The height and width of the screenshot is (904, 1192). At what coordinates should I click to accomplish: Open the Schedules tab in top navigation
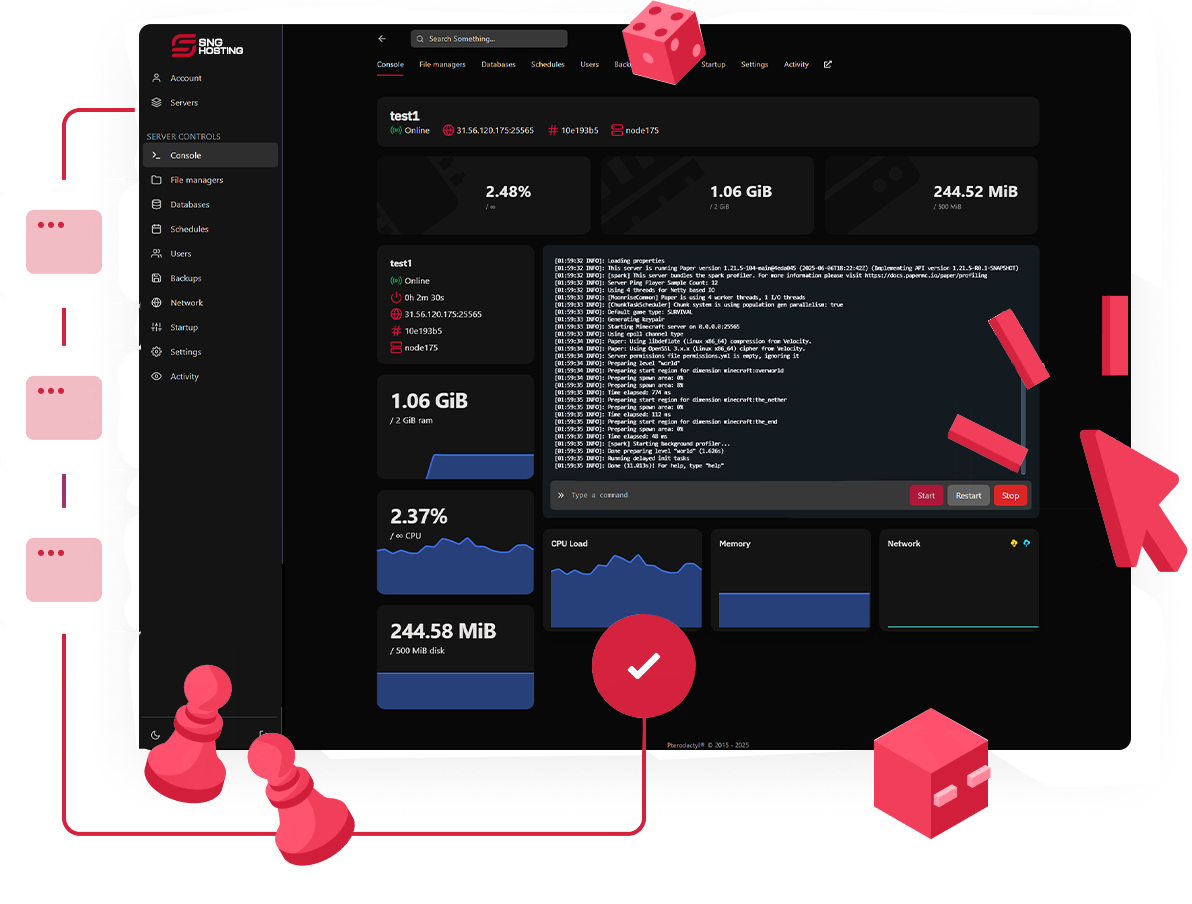(548, 65)
